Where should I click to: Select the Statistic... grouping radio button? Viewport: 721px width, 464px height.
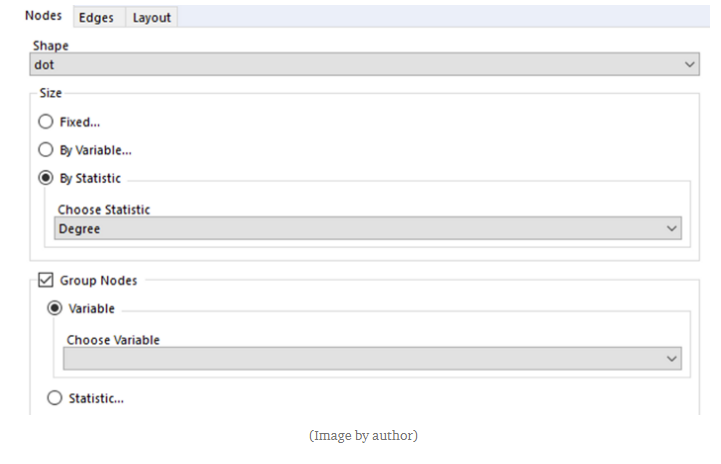55,398
